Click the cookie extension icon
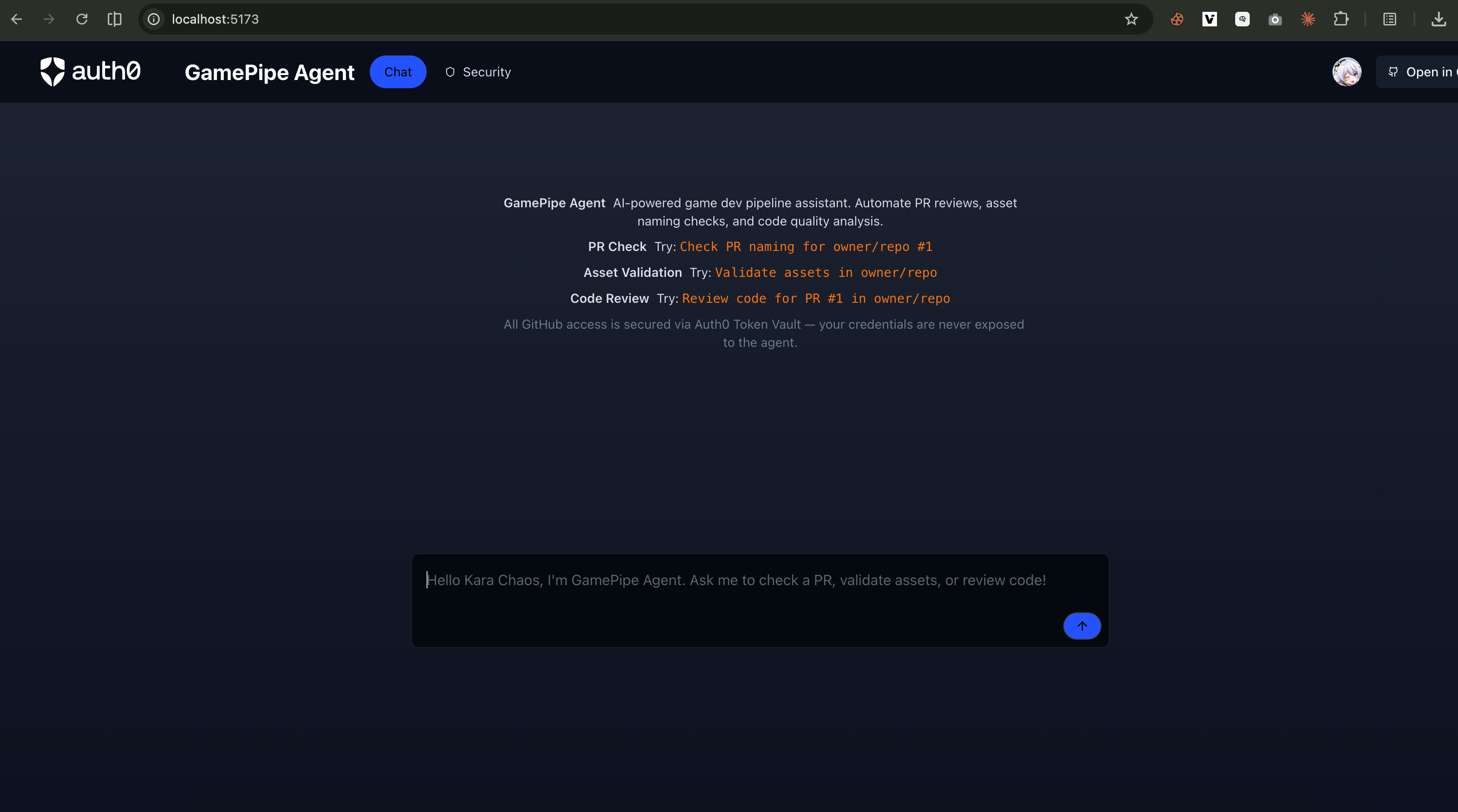The image size is (1458, 812). pos(1176,19)
